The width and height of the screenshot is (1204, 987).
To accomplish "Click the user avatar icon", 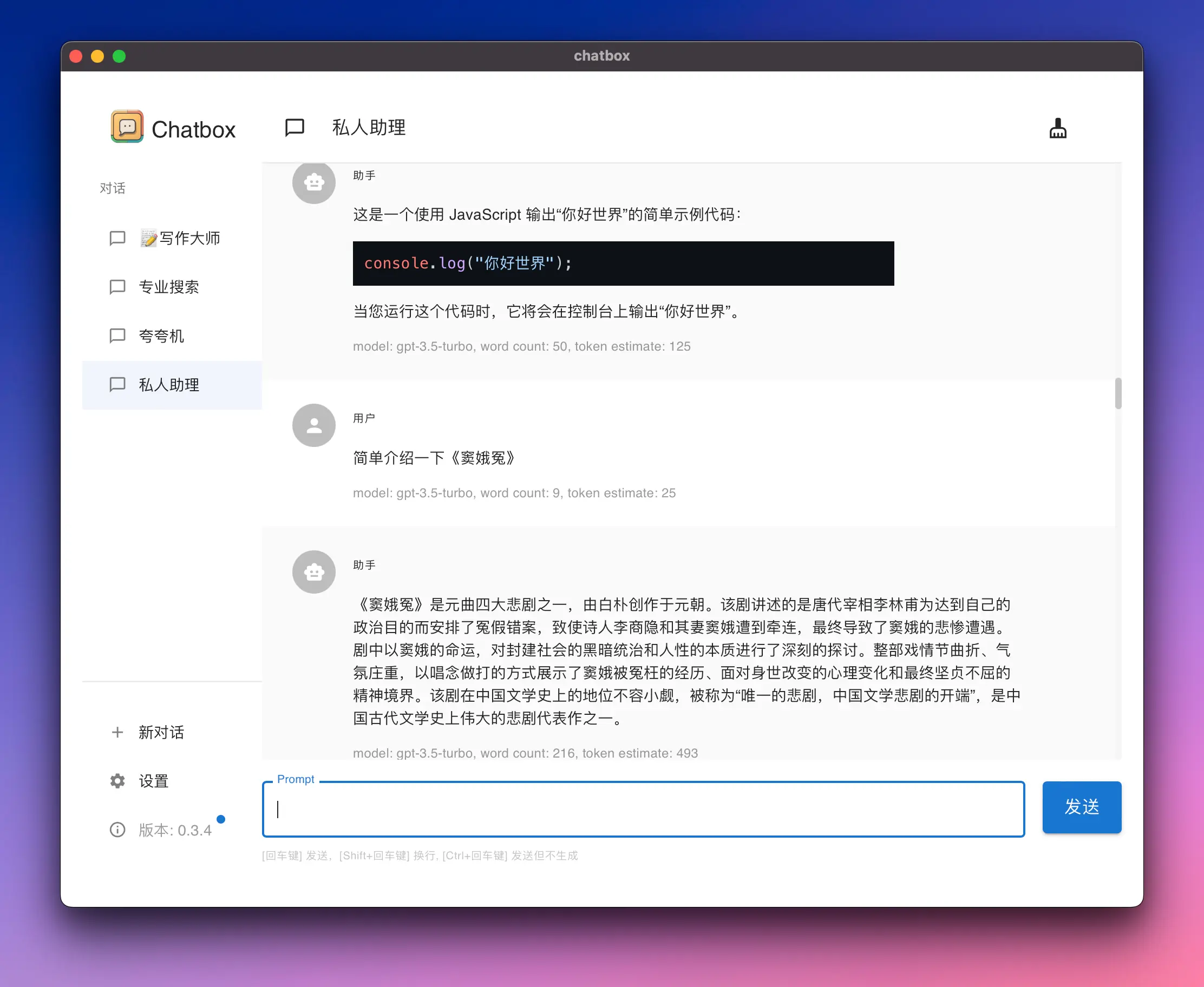I will 314,425.
